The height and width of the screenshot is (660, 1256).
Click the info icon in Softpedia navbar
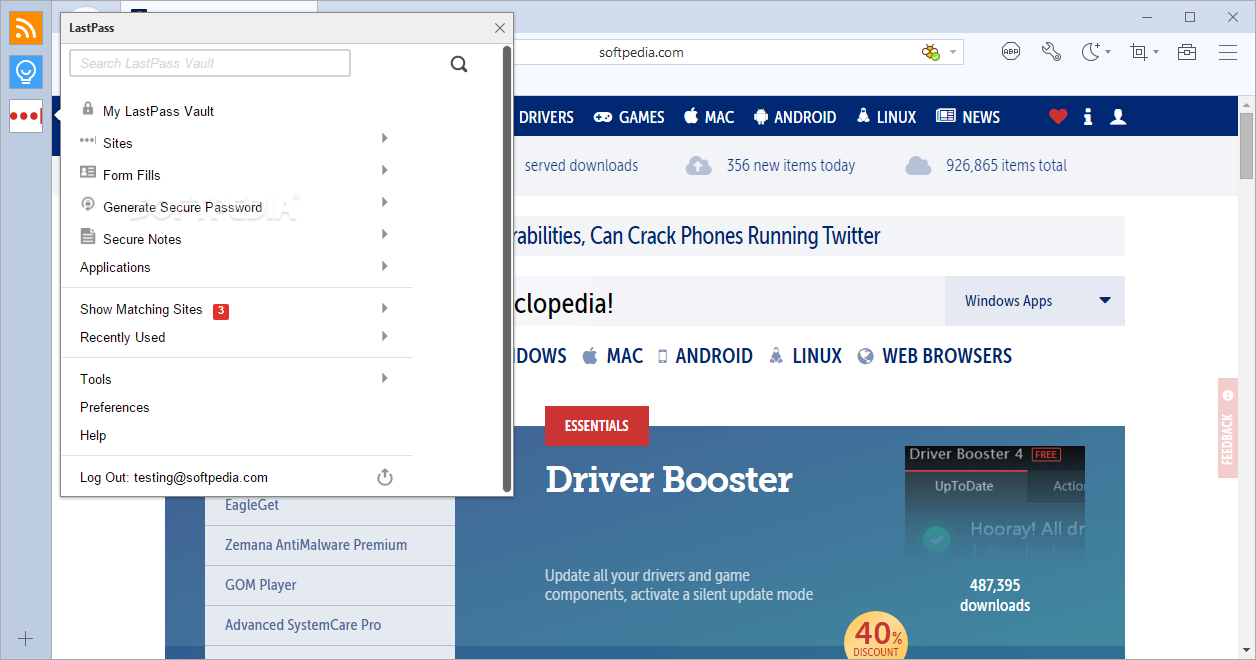coord(1088,117)
